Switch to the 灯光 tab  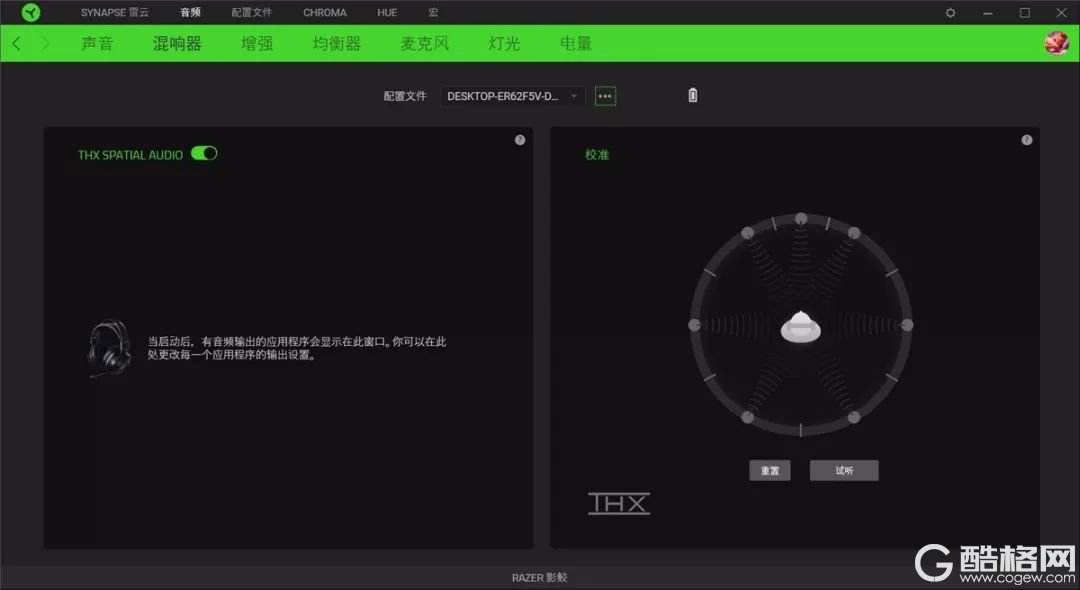click(504, 43)
